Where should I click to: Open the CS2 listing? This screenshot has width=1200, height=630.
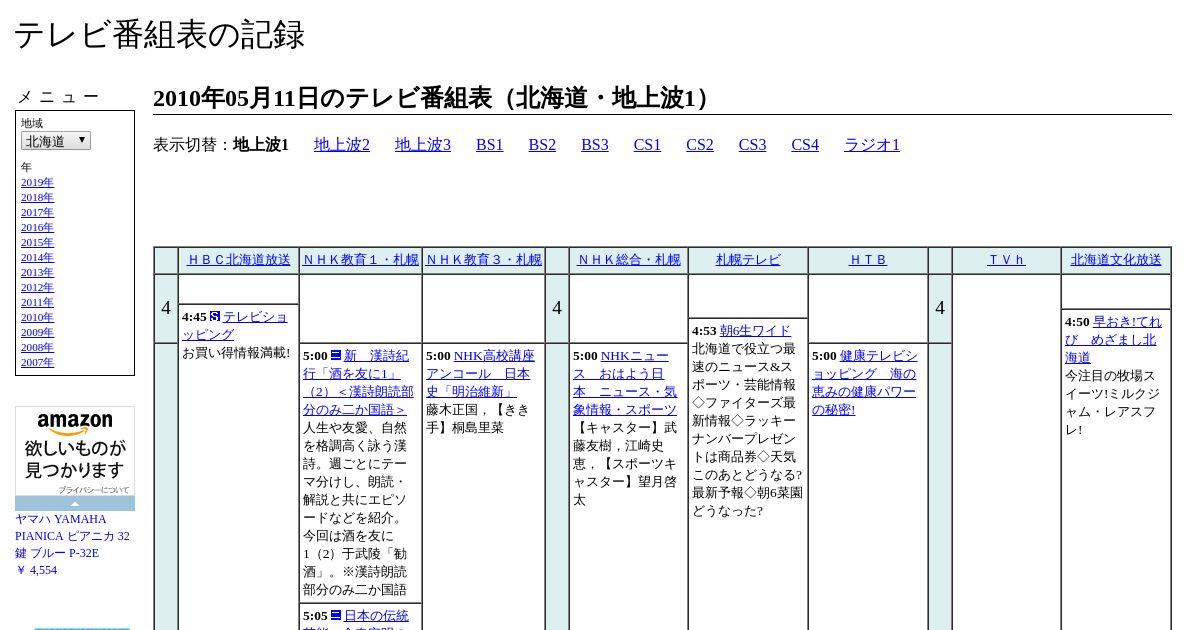(700, 145)
